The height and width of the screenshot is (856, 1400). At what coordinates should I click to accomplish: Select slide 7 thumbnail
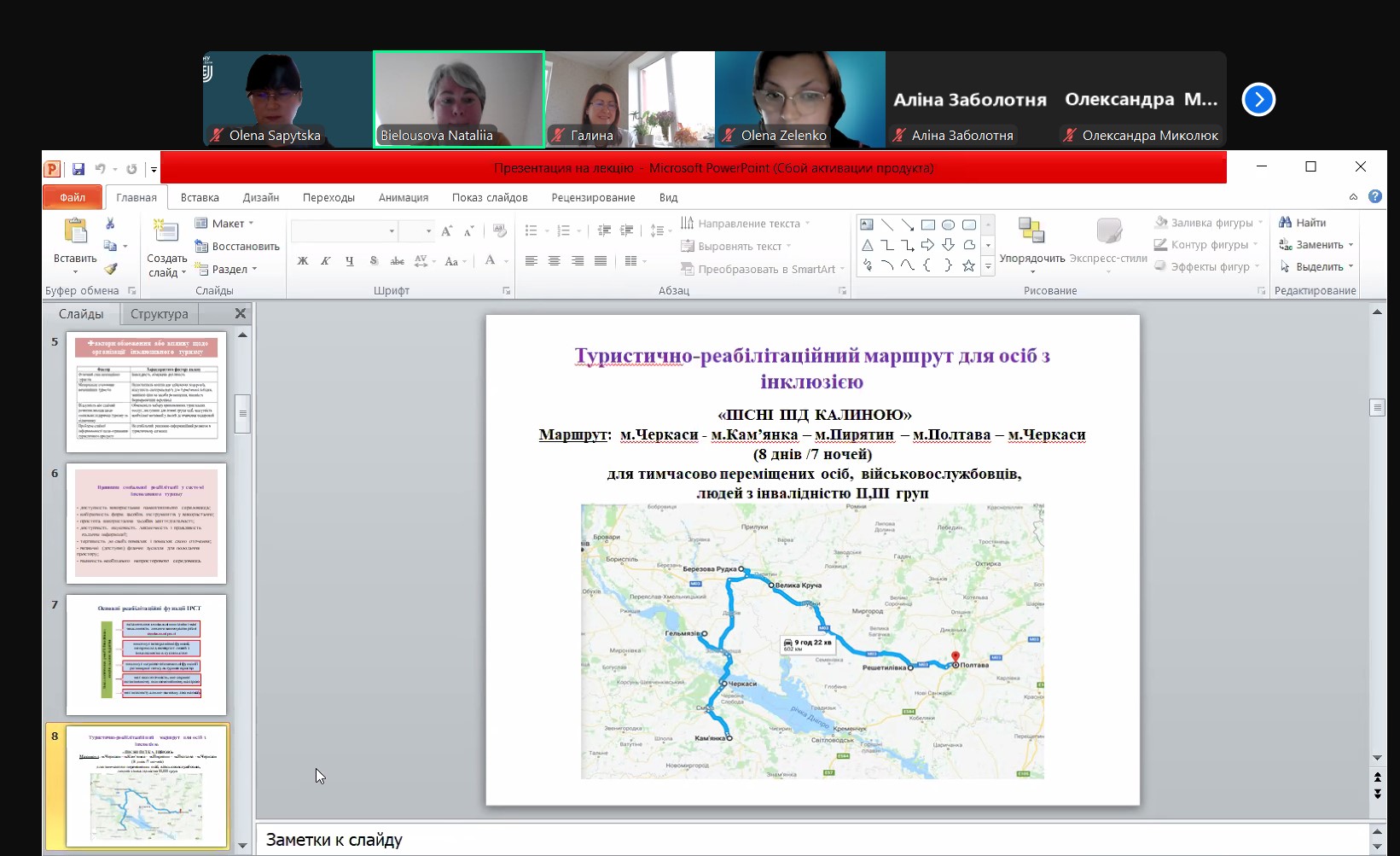147,655
